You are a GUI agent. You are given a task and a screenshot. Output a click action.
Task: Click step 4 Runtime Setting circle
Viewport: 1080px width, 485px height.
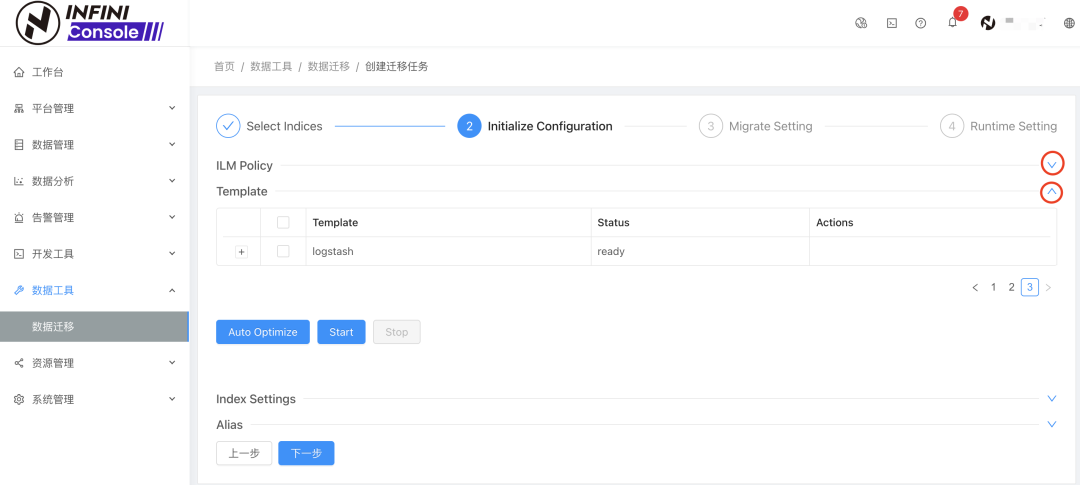951,126
